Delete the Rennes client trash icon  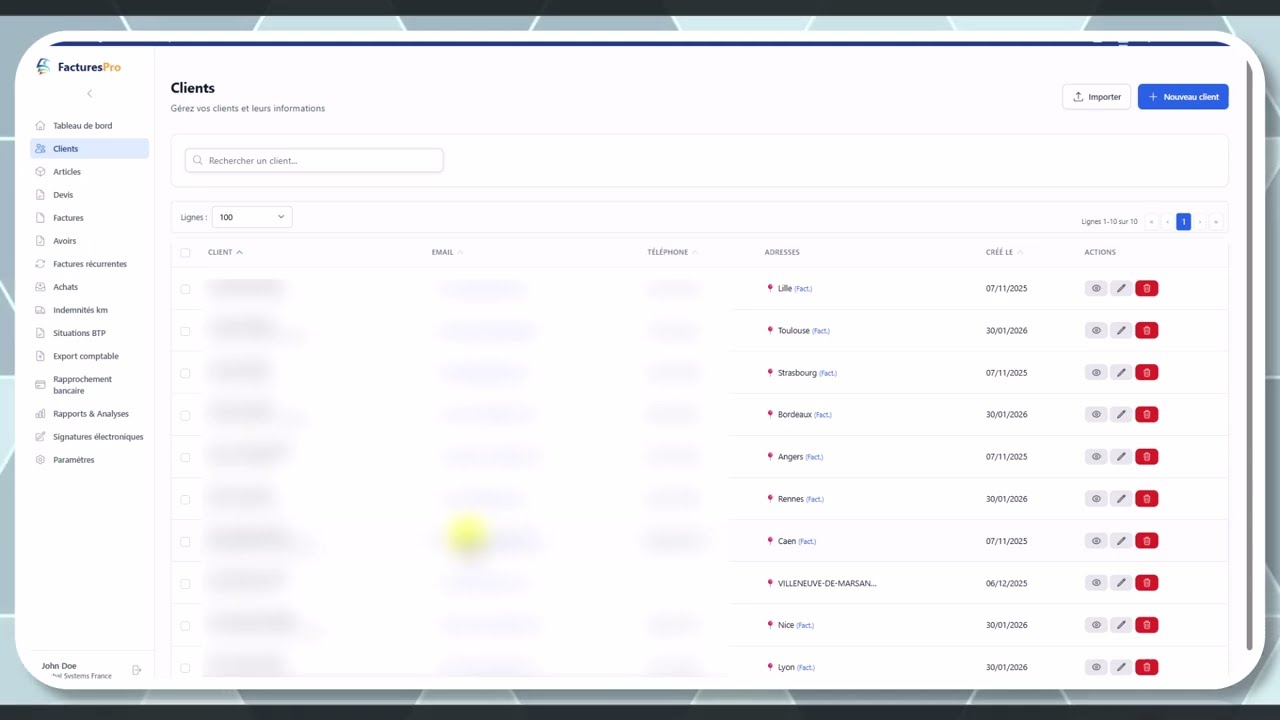click(x=1147, y=498)
